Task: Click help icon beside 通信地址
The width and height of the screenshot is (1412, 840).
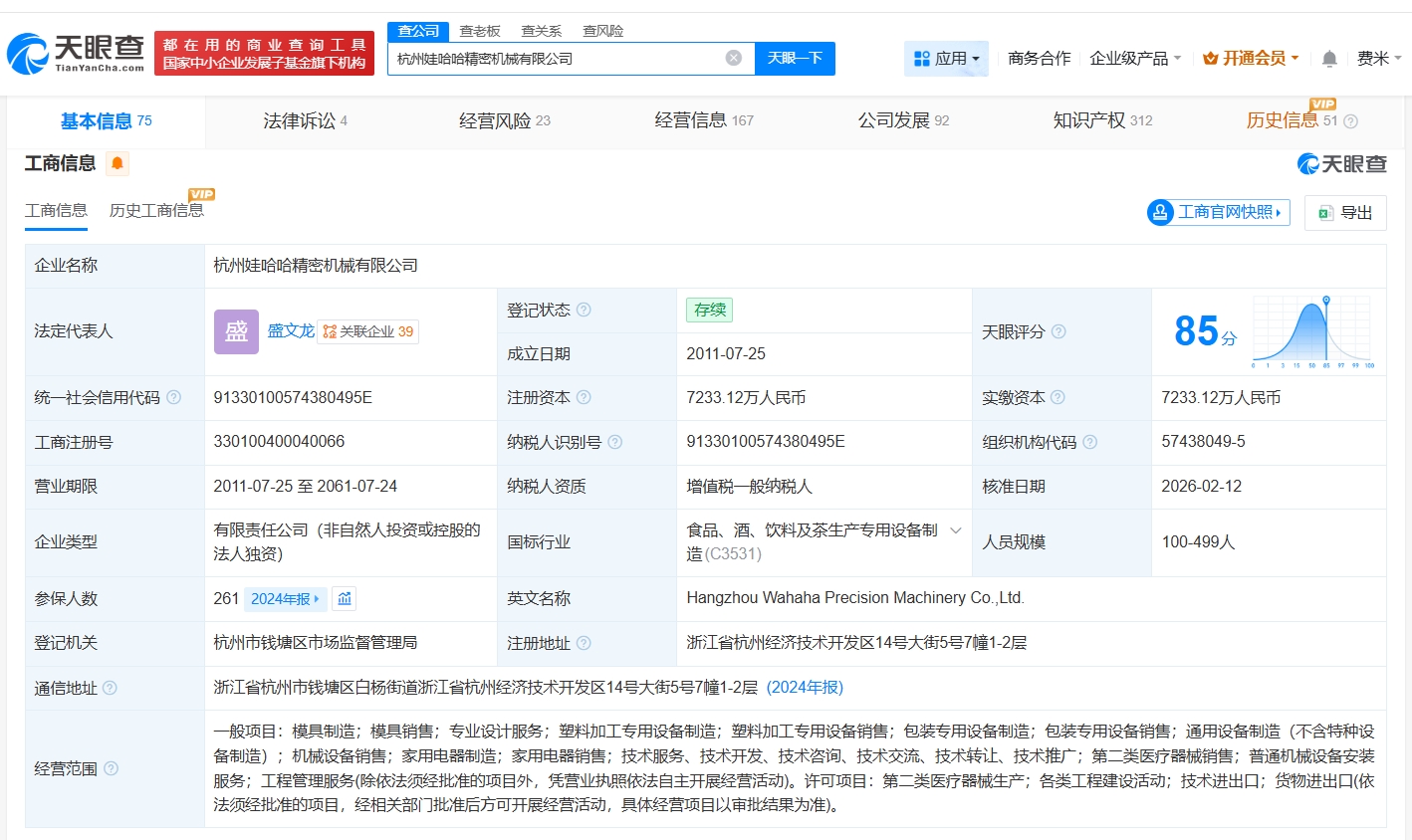Action: 110,688
